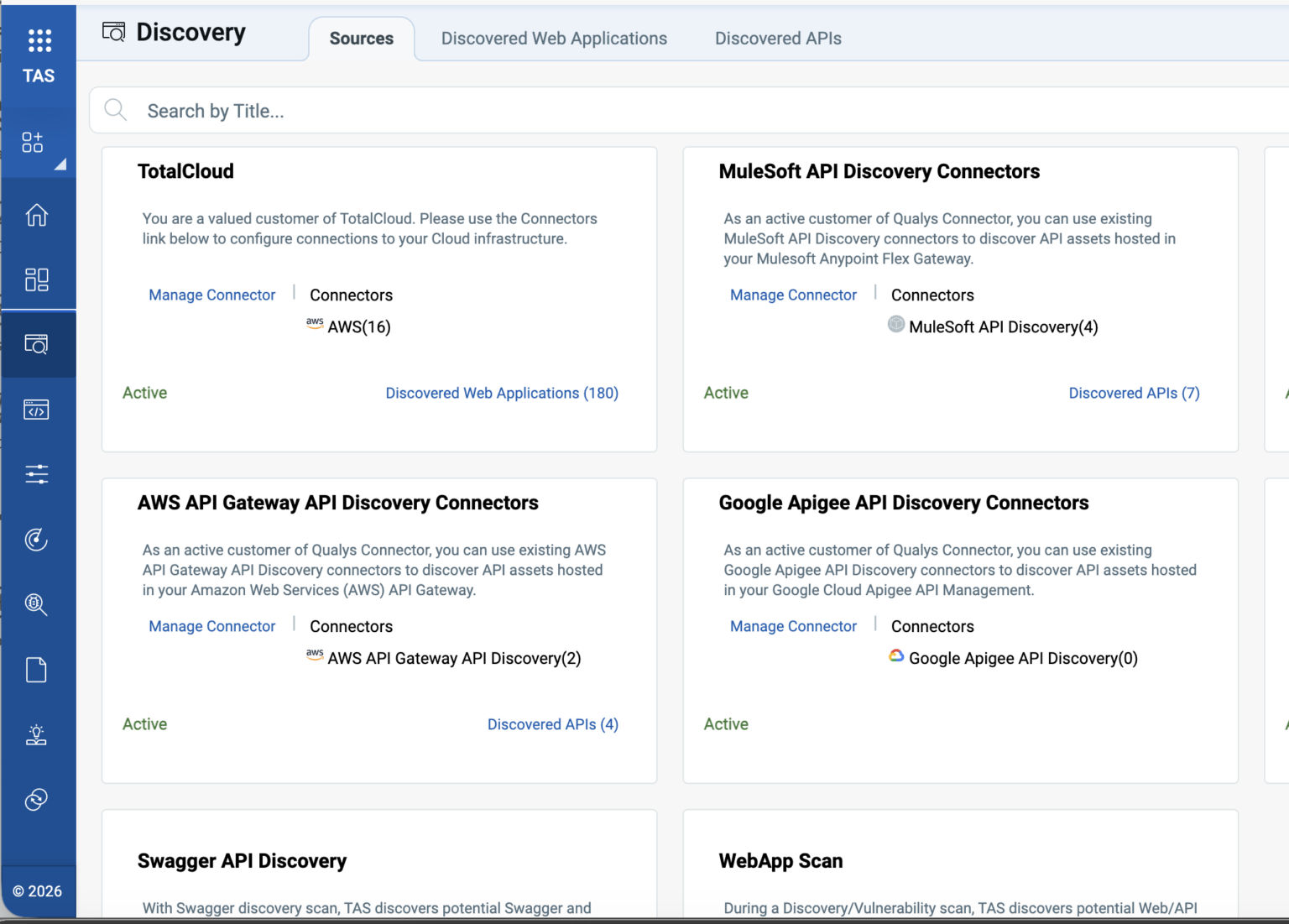Go to Home in the sidebar
Viewport: 1289px width, 924px height.
pos(37,215)
